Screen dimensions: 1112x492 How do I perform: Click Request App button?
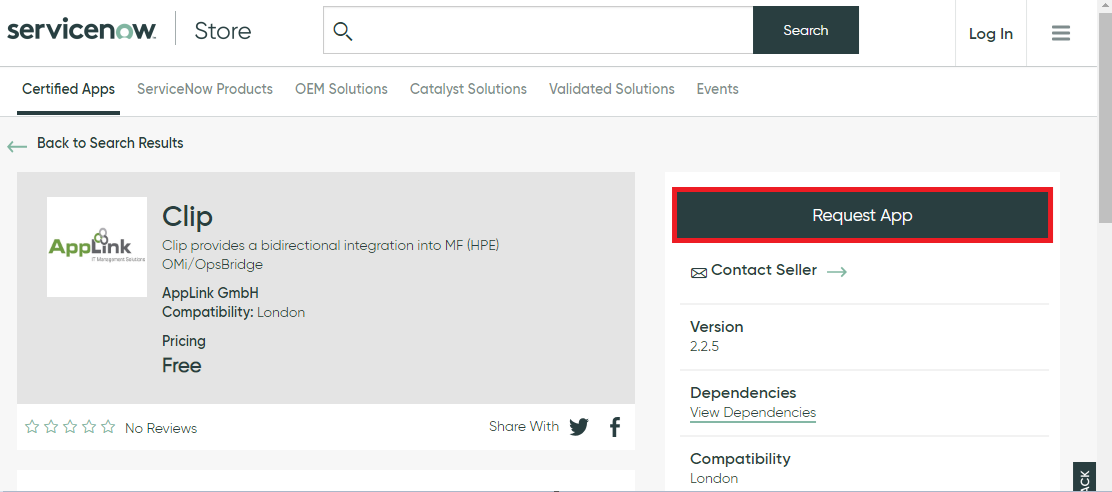coord(862,216)
